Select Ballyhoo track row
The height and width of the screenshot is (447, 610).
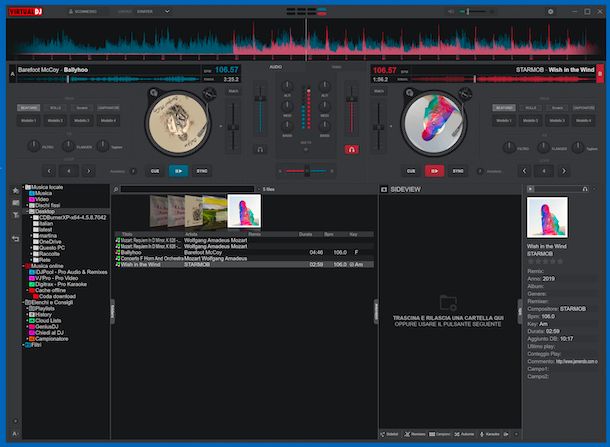pyautogui.click(x=244, y=252)
